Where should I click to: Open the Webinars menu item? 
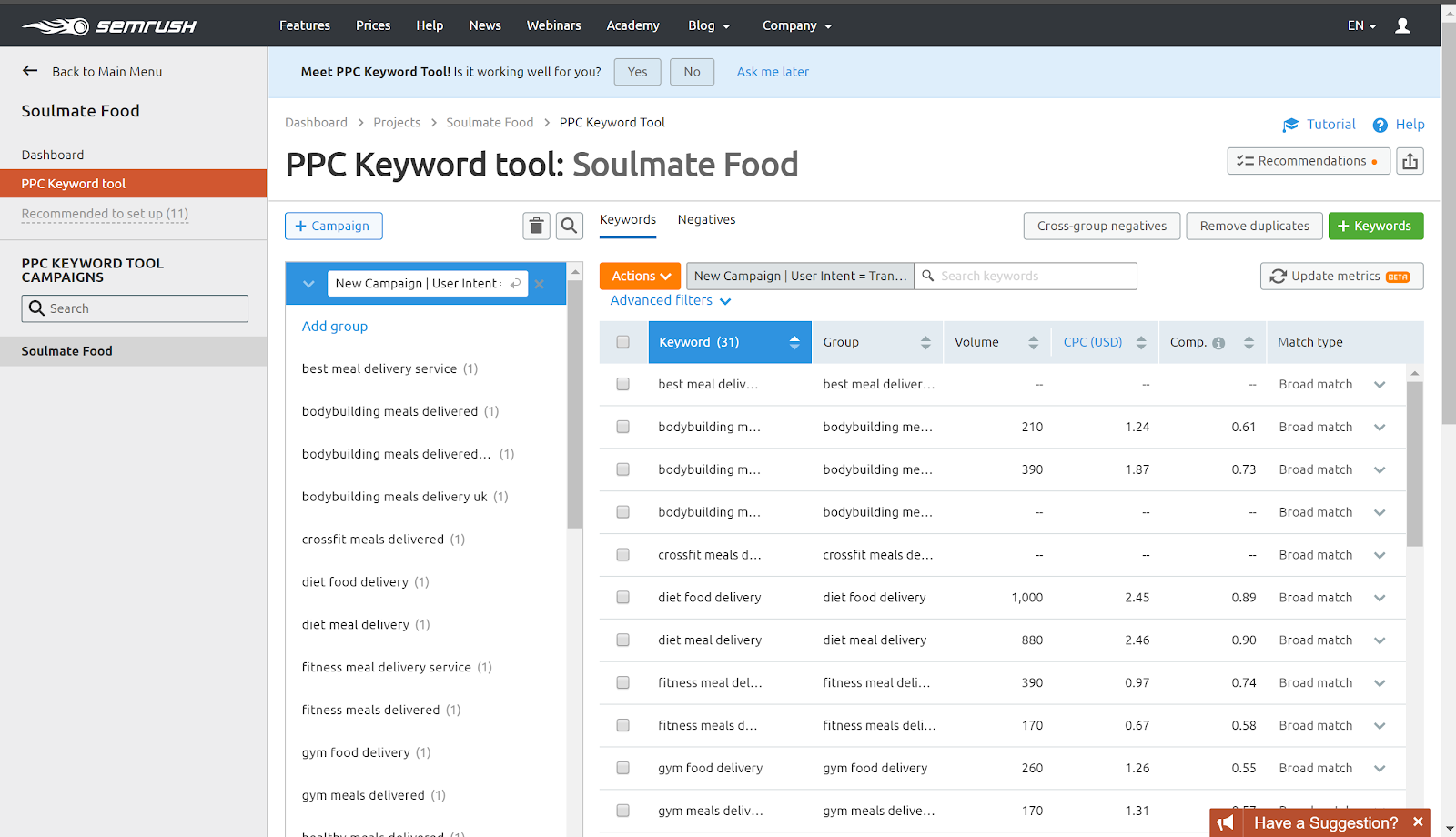click(553, 25)
